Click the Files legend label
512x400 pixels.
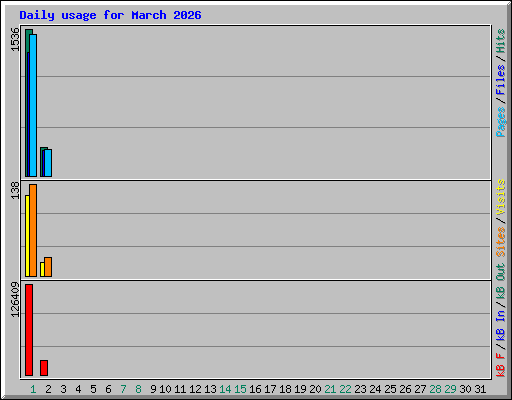click(x=500, y=80)
